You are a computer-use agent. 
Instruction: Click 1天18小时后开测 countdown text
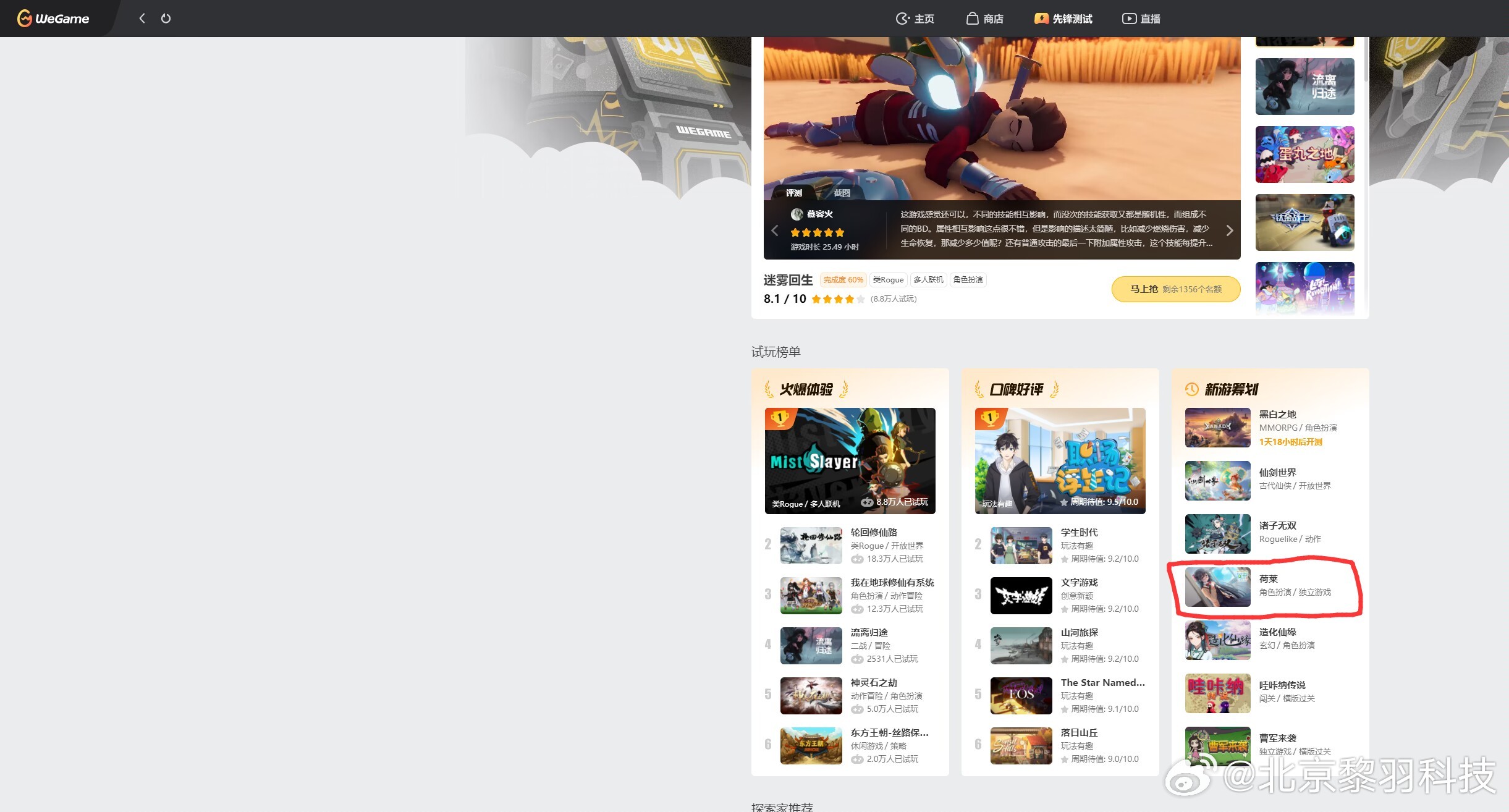1290,442
